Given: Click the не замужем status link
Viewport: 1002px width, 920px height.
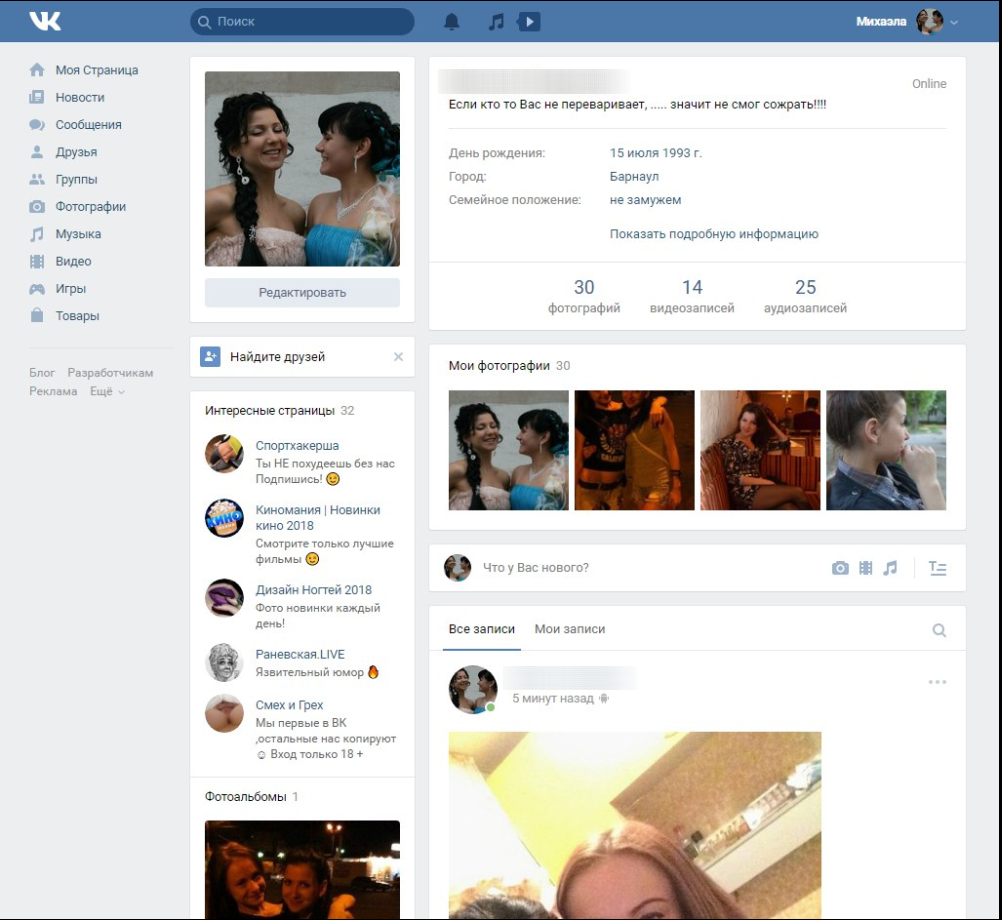Looking at the screenshot, I should (645, 200).
